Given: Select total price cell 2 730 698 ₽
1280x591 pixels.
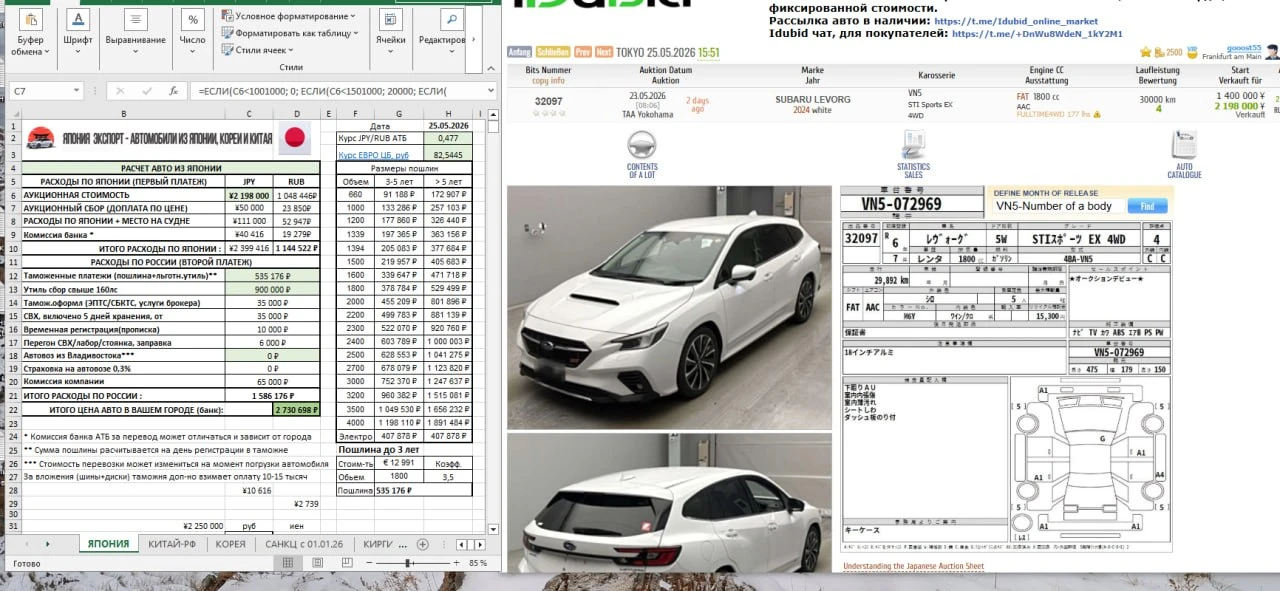Looking at the screenshot, I should tap(295, 410).
